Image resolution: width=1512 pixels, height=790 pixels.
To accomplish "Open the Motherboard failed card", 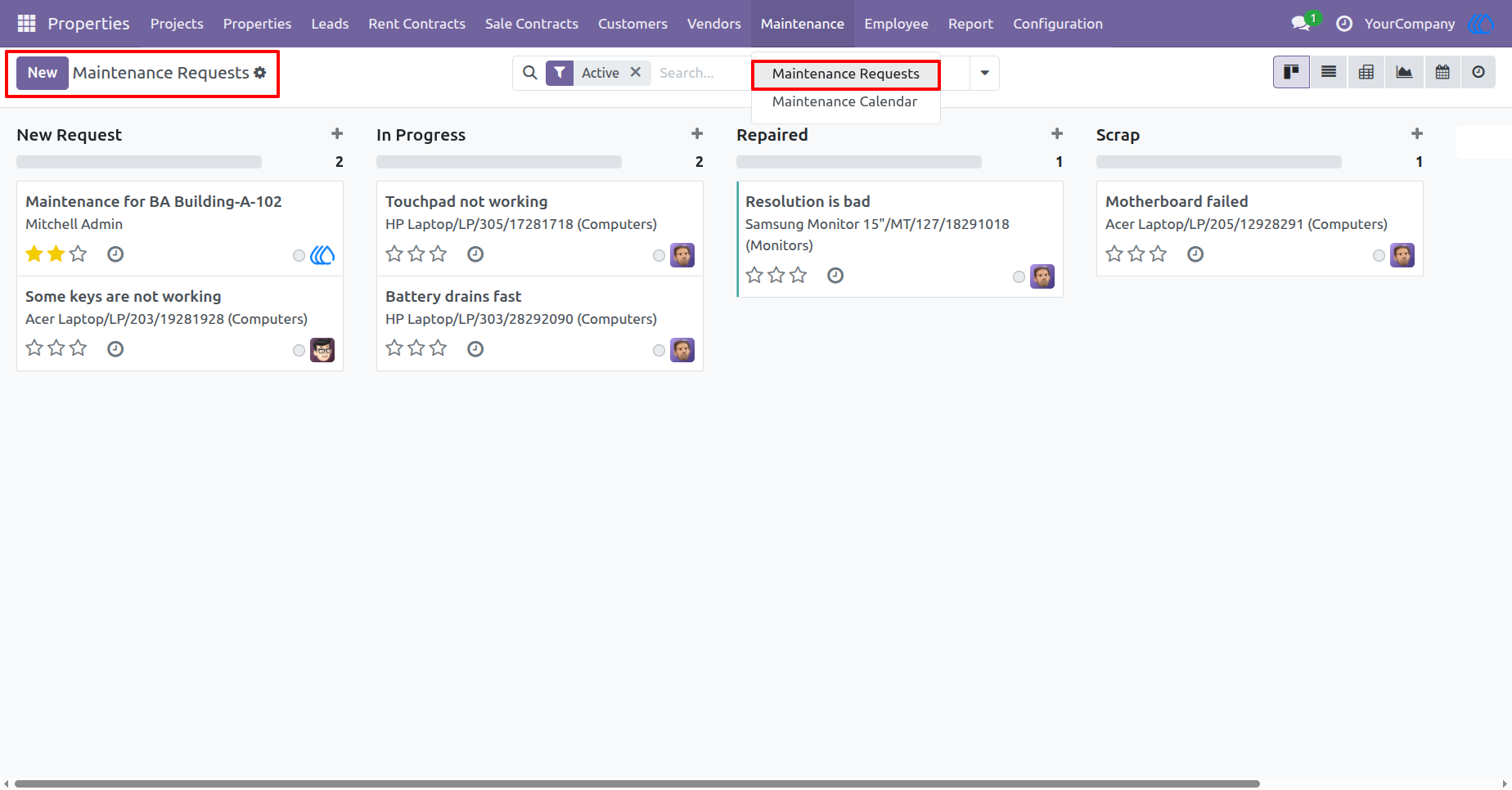I will pyautogui.click(x=1260, y=228).
